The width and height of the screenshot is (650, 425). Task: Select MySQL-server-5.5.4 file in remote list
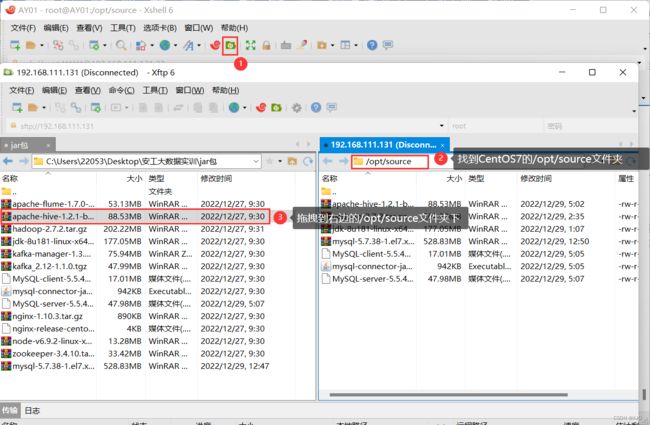[x=373, y=279]
